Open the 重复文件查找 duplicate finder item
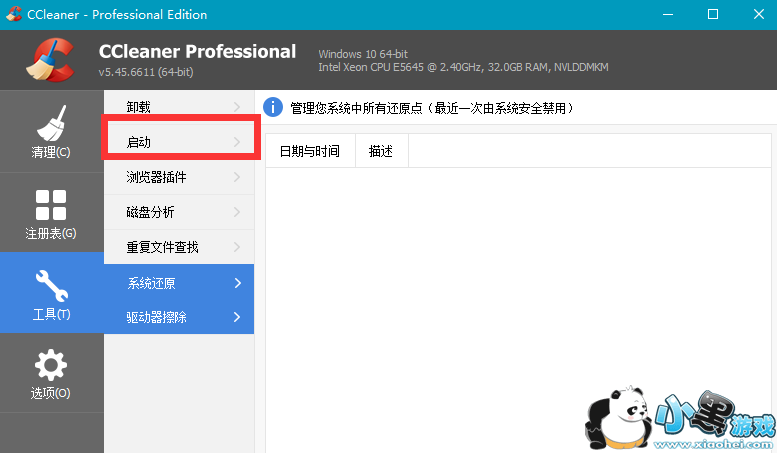The image size is (777, 453). [179, 247]
